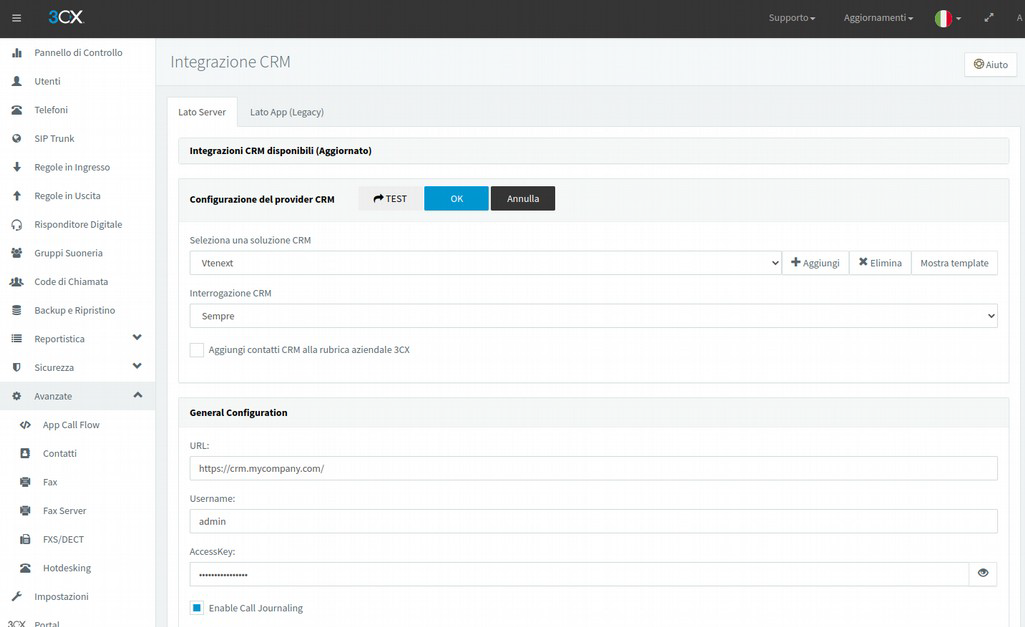
Task: Click the 3CX logo
Action: coord(66,18)
